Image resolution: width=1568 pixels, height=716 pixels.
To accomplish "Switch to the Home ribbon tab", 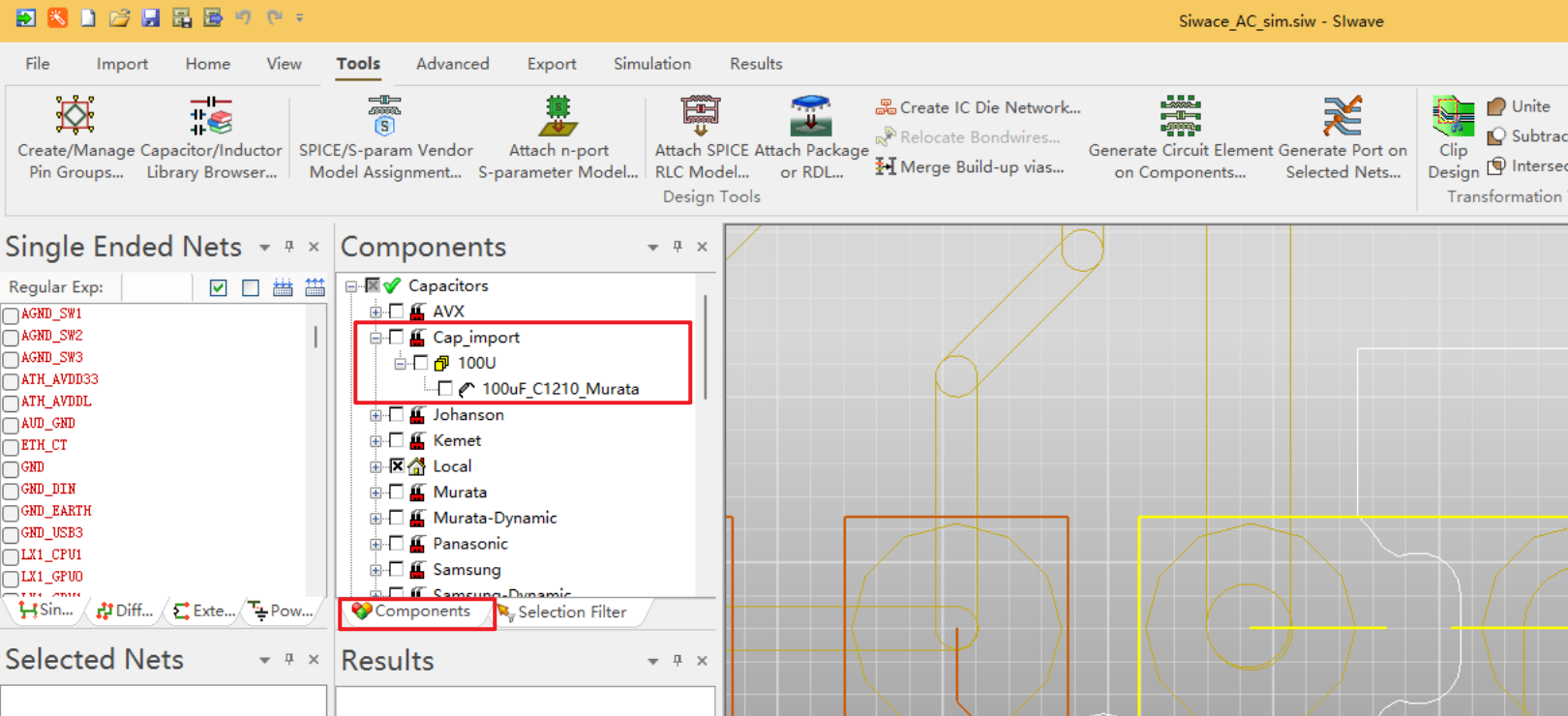I will (x=208, y=64).
